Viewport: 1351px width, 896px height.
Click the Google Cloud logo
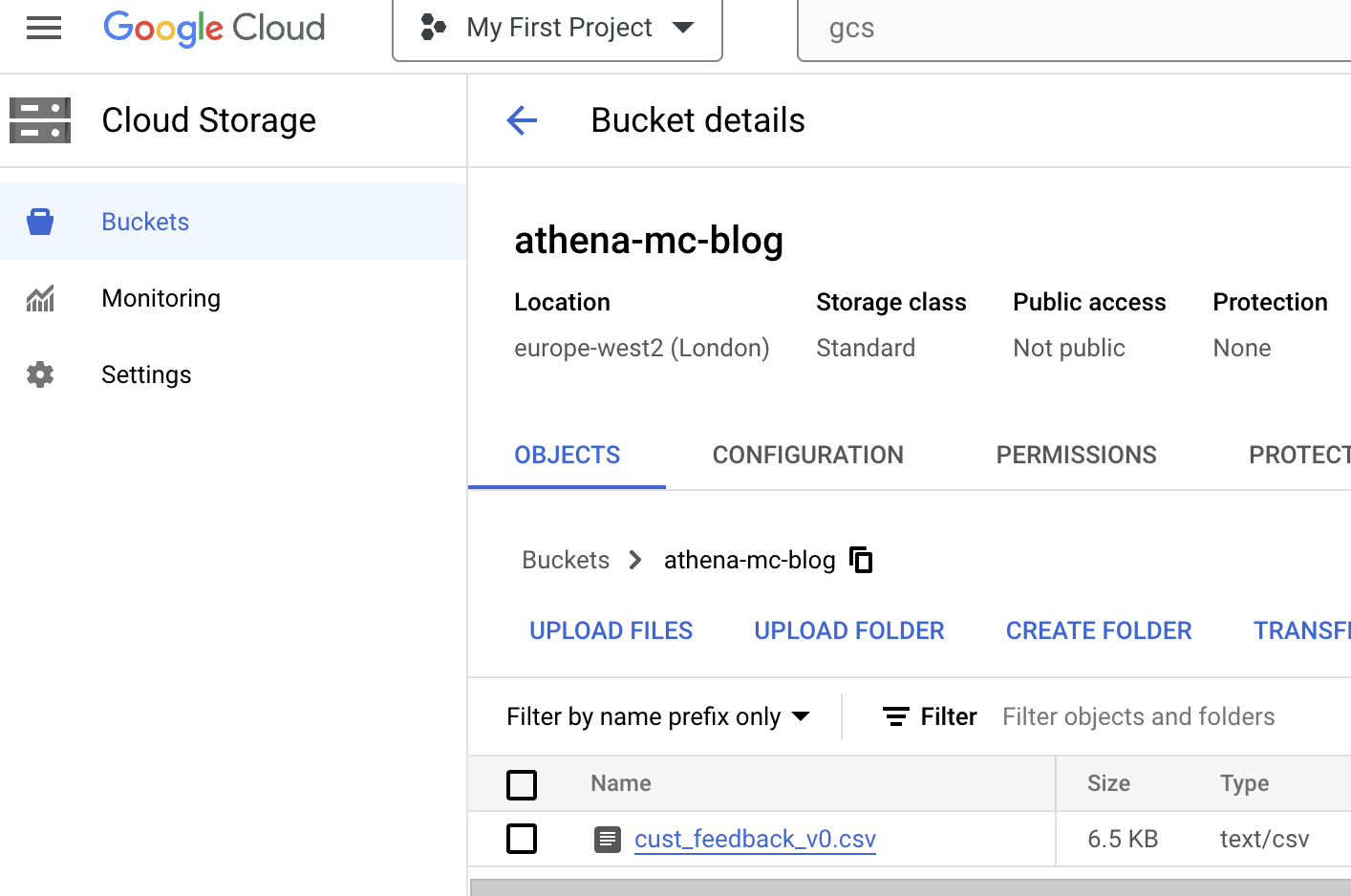click(214, 28)
